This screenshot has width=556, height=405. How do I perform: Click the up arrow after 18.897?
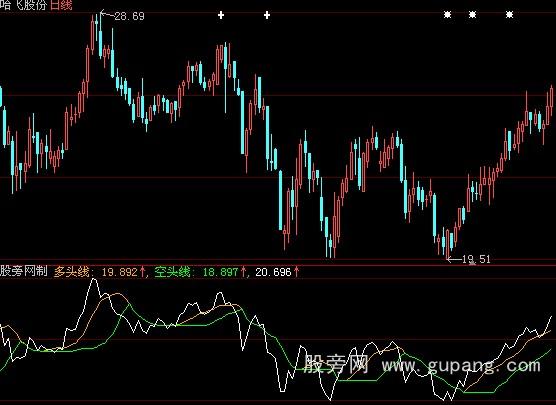244,272
